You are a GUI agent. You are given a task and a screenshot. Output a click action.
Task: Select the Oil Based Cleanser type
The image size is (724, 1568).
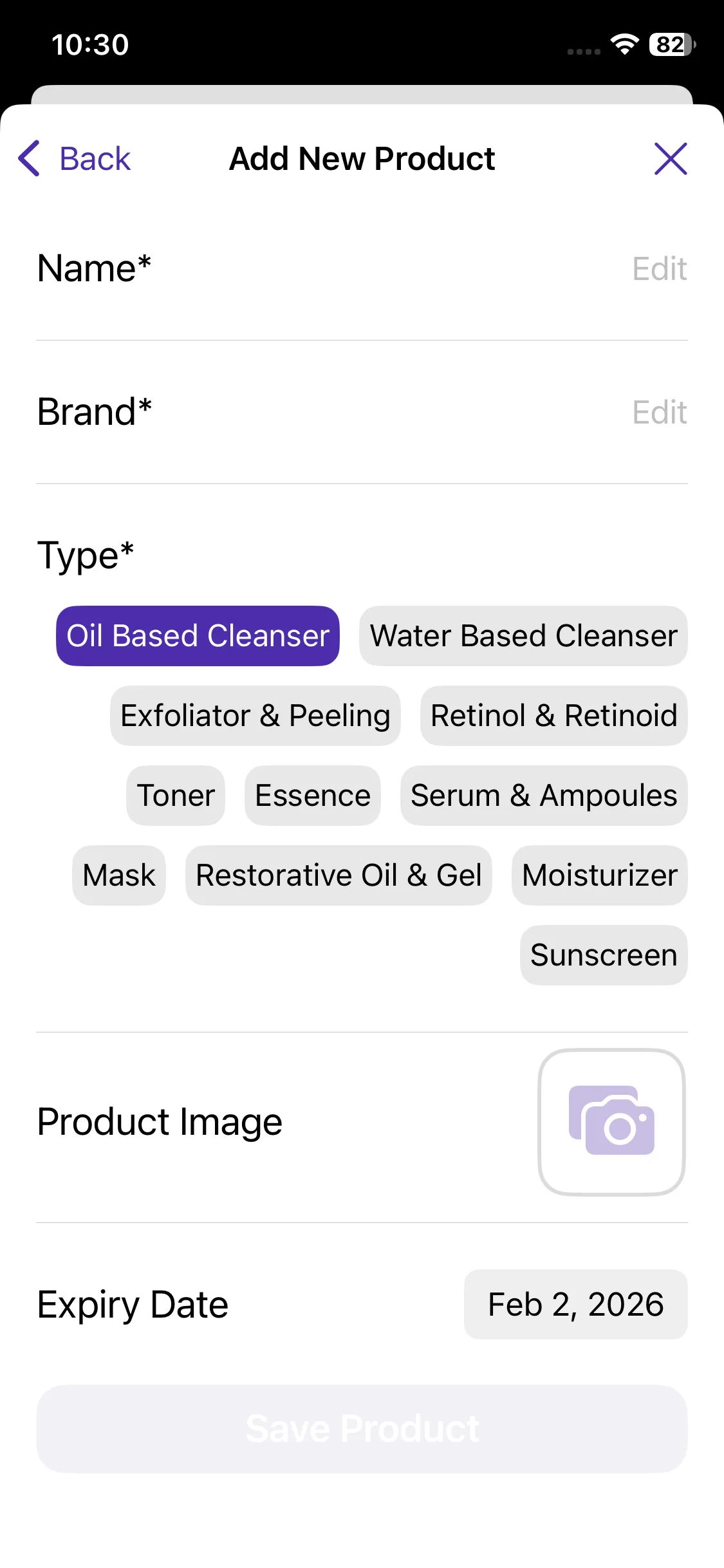[x=198, y=636]
